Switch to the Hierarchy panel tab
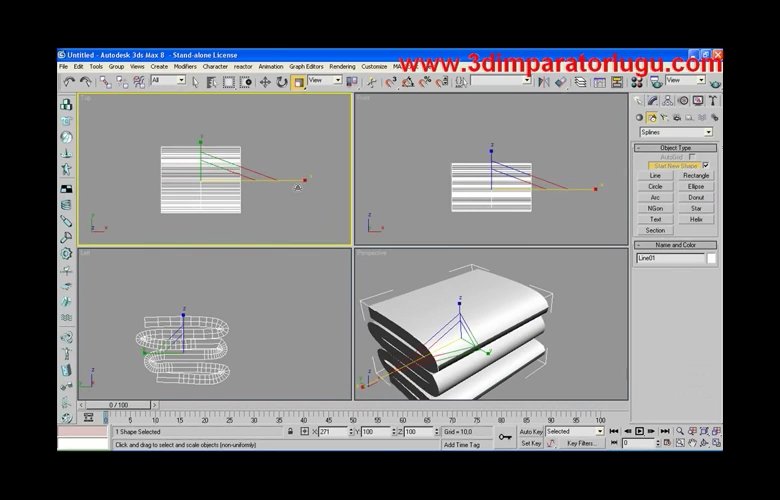This screenshot has height=500, width=780. point(668,101)
